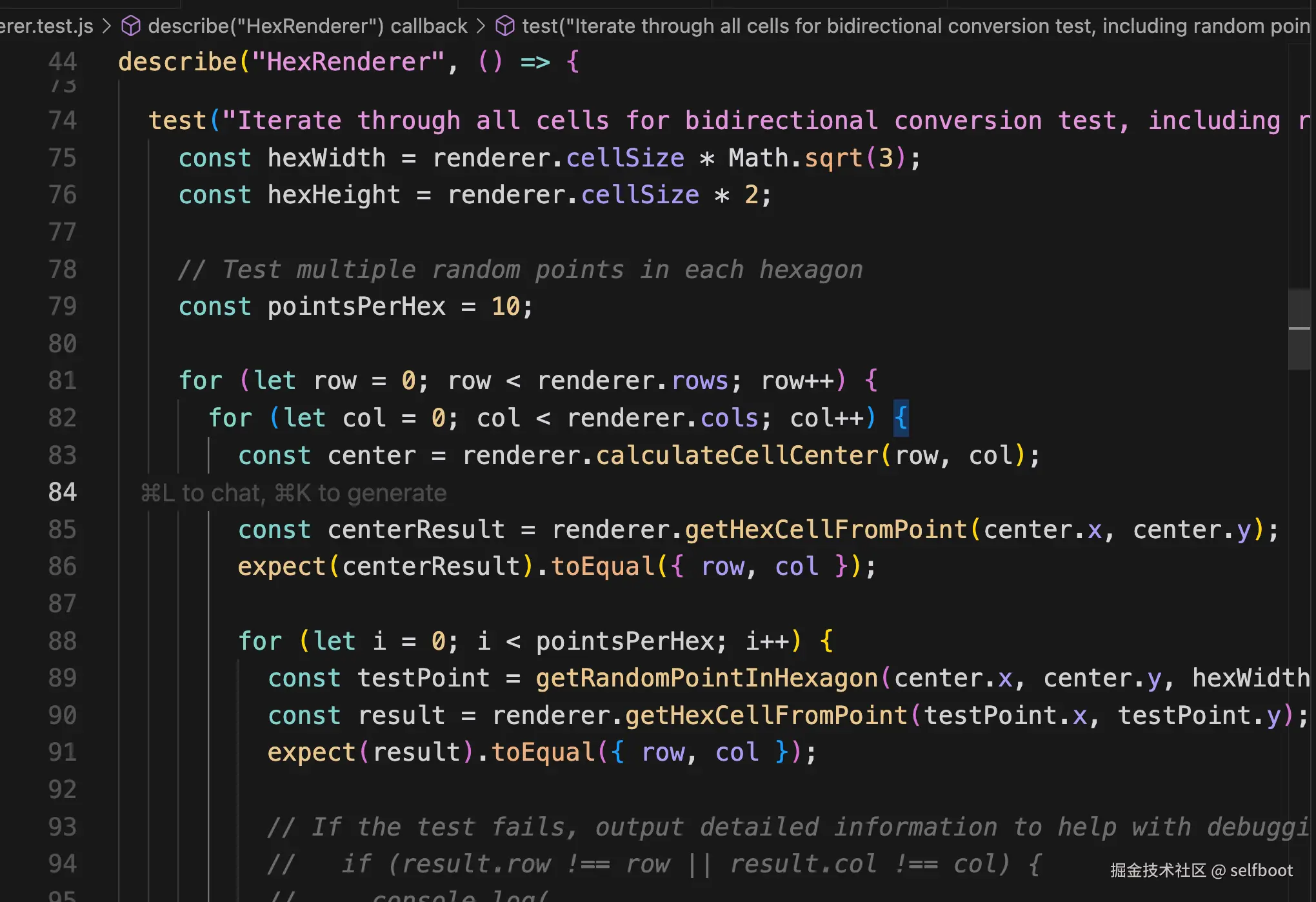The width and height of the screenshot is (1316, 902).
Task: Click line number 81 in gutter
Action: pos(63,381)
